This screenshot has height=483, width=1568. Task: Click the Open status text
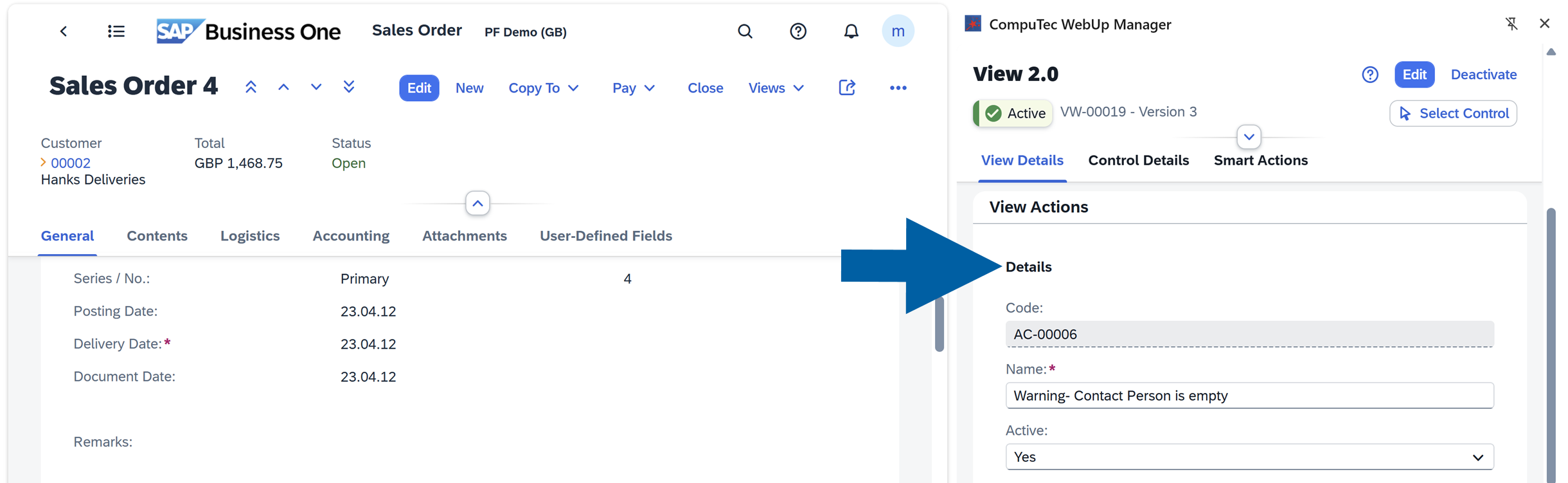pos(348,163)
